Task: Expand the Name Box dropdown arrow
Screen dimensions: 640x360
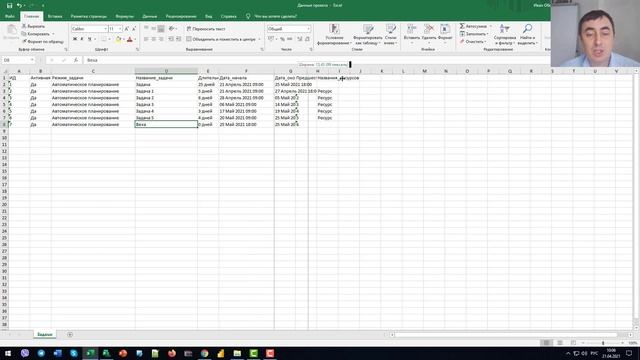Action: (32, 60)
